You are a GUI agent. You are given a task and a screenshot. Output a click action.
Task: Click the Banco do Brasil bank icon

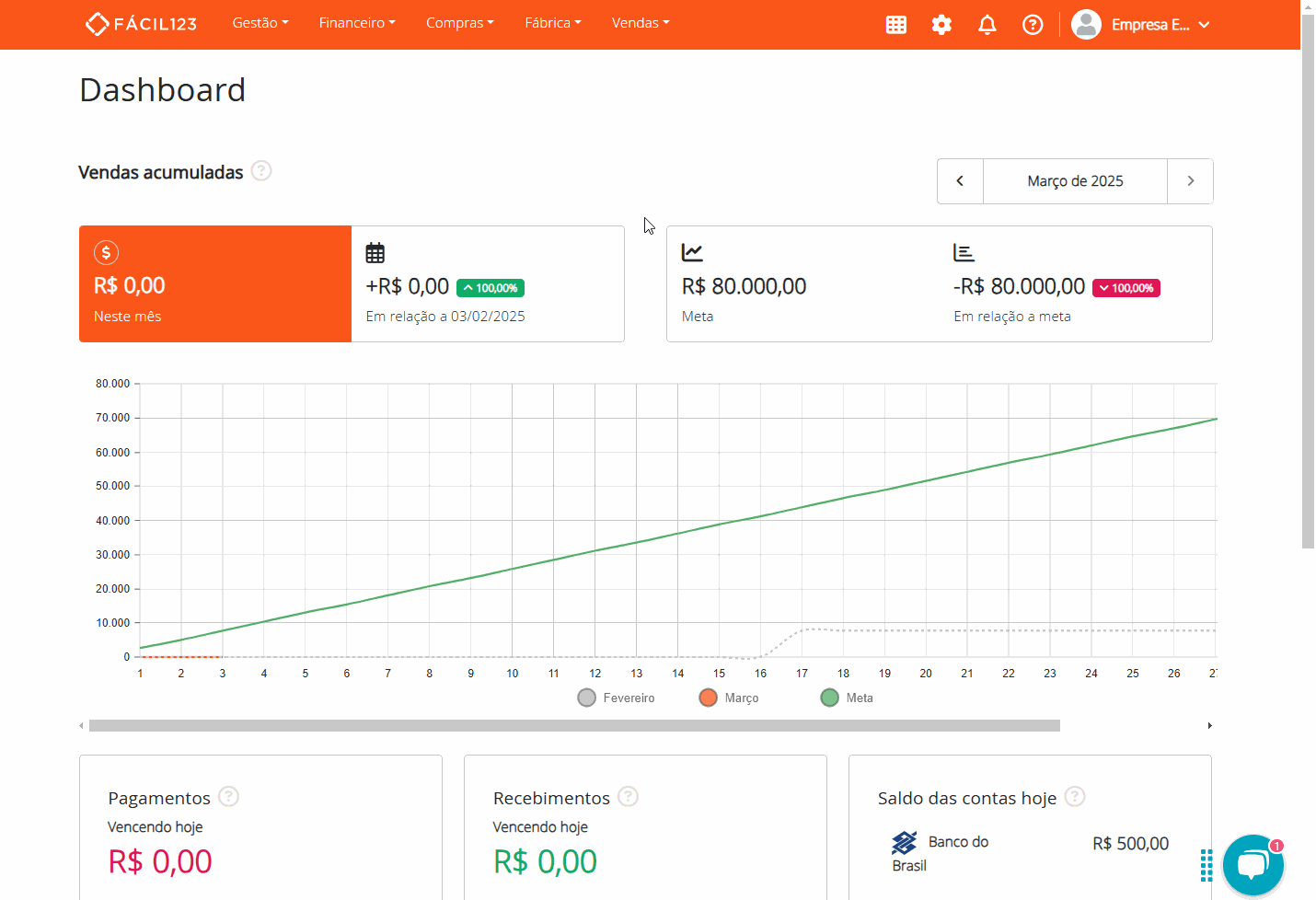(905, 842)
